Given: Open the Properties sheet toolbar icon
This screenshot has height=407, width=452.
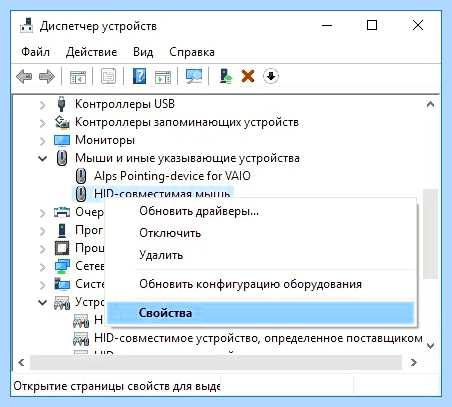Looking at the screenshot, I should 109,76.
